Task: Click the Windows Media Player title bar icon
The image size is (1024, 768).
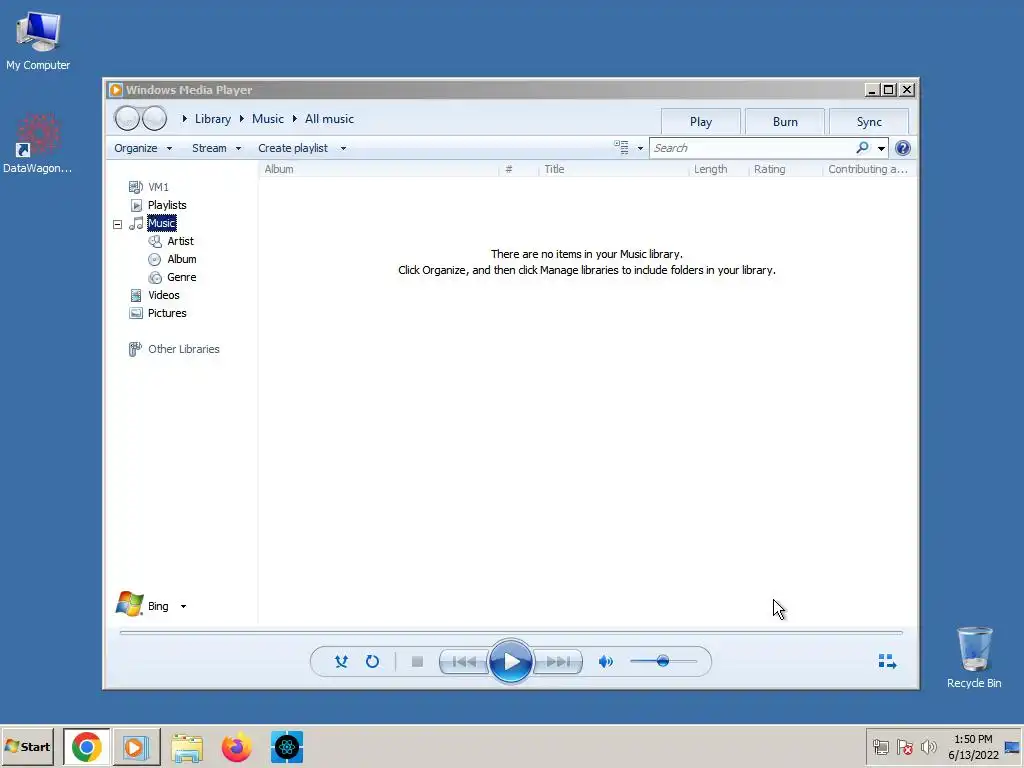Action: pos(116,89)
